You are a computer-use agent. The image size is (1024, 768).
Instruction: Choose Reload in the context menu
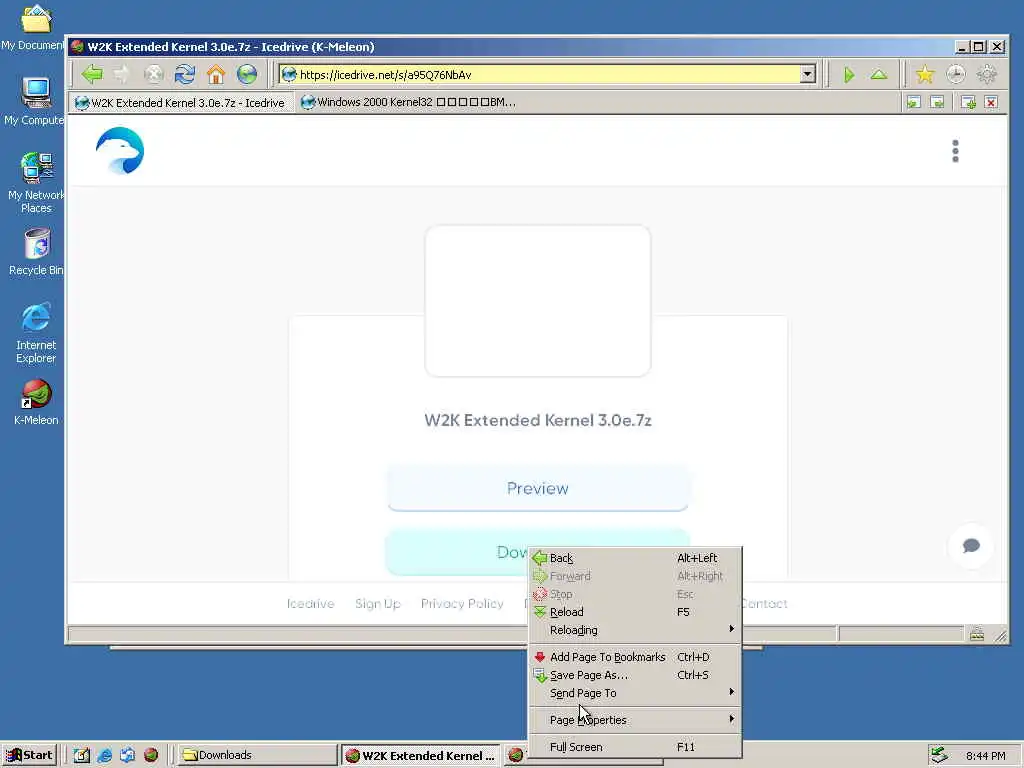click(x=635, y=612)
